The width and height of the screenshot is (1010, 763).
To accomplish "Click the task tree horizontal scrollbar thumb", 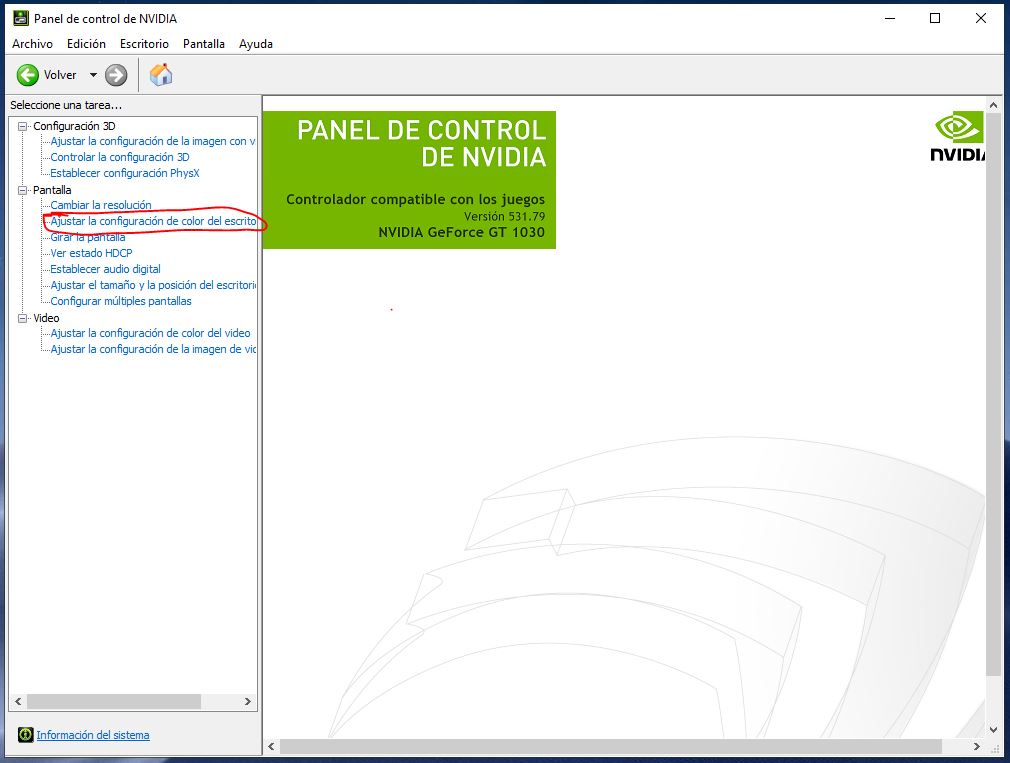I will (114, 701).
